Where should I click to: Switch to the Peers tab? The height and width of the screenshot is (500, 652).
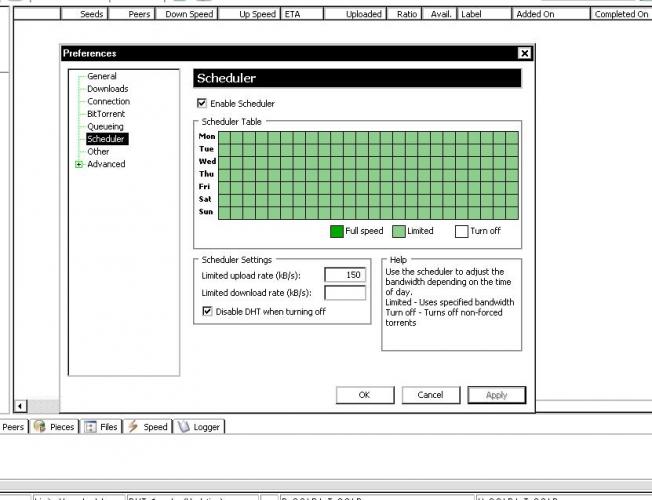(13, 427)
